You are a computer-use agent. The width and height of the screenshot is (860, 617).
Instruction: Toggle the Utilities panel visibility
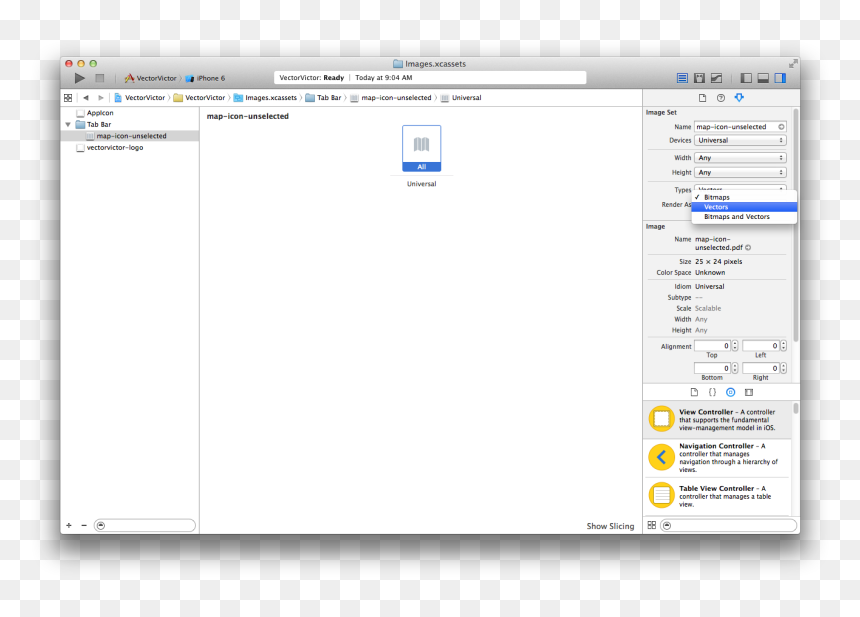[780, 78]
